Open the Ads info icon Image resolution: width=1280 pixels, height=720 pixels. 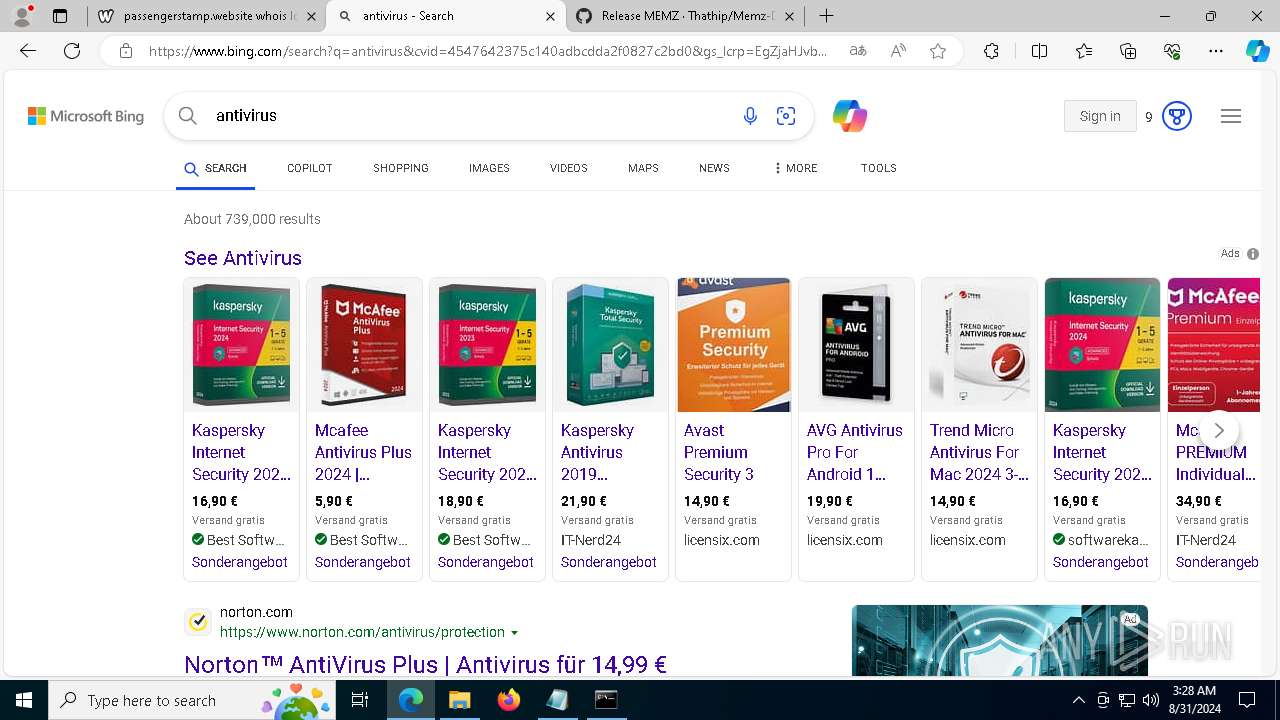(x=1253, y=254)
